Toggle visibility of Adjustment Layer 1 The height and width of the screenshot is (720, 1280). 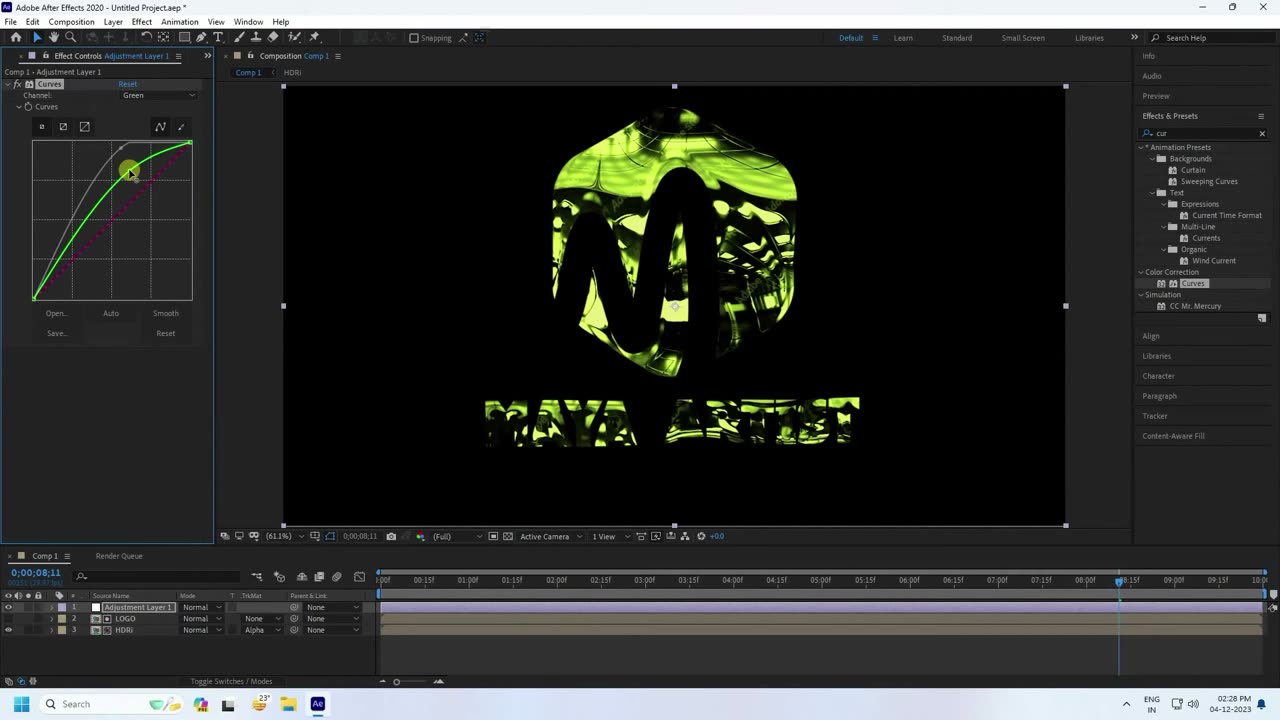[9, 607]
